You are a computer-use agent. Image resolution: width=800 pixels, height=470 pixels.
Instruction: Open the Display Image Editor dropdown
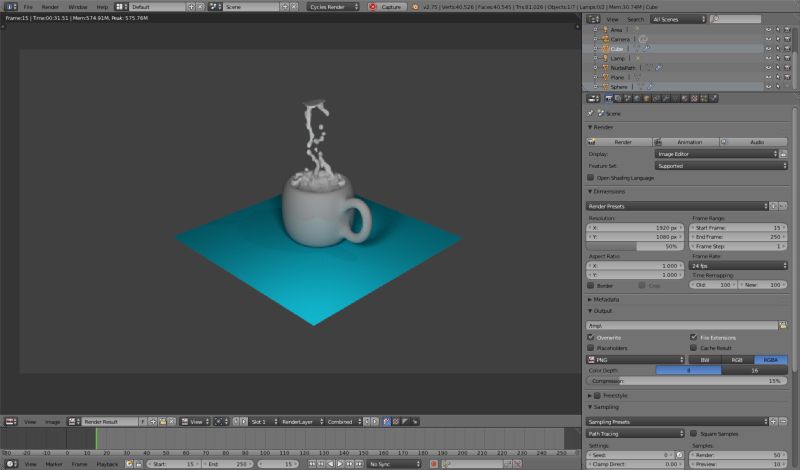716,154
